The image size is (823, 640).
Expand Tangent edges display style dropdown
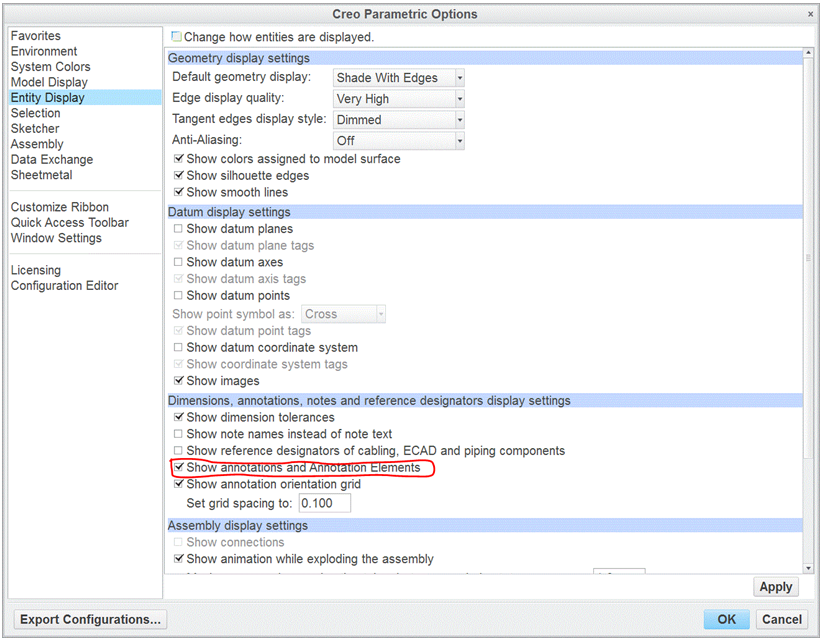399,120
